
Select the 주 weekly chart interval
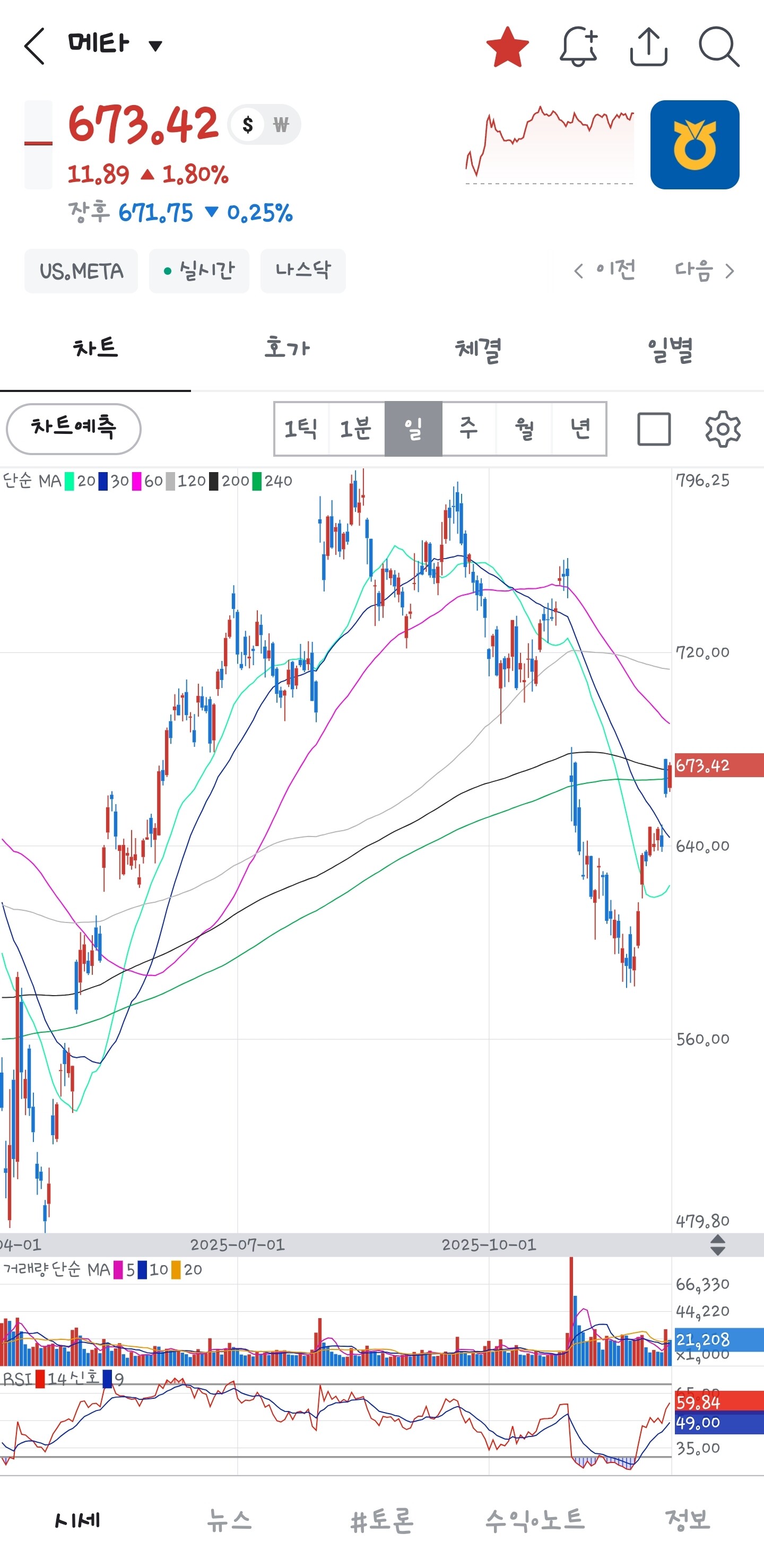469,429
